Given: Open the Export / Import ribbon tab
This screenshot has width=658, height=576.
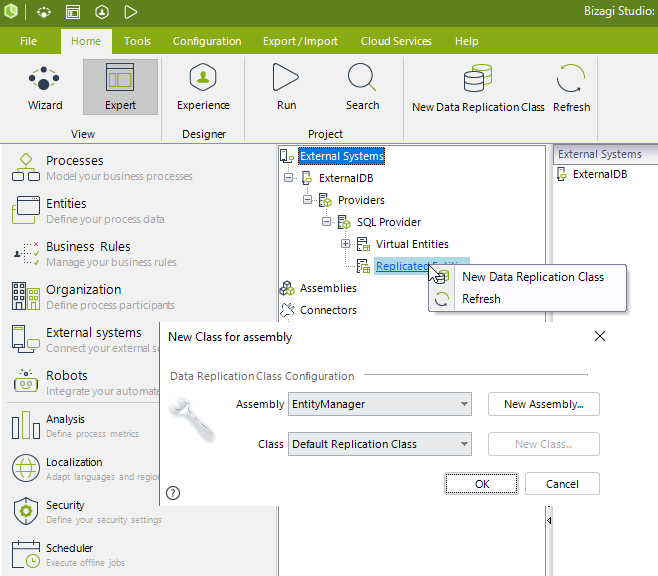Looking at the screenshot, I should [300, 41].
